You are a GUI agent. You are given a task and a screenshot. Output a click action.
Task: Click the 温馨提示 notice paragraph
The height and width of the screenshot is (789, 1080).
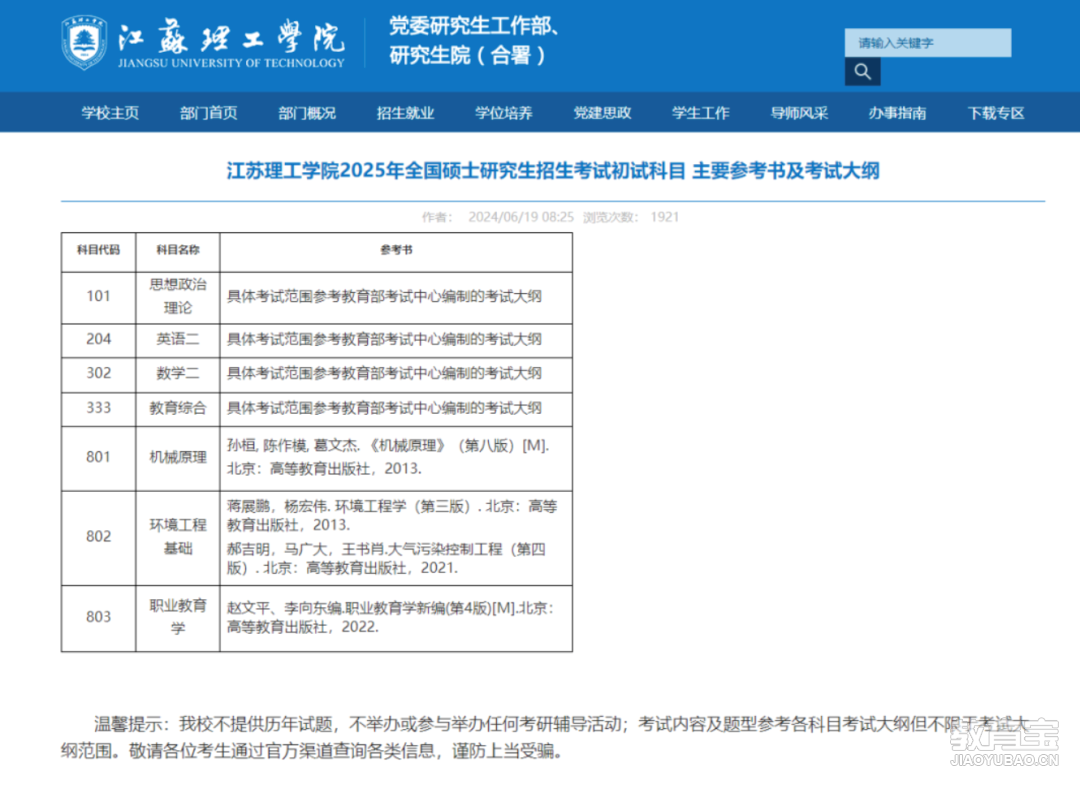(x=544, y=737)
